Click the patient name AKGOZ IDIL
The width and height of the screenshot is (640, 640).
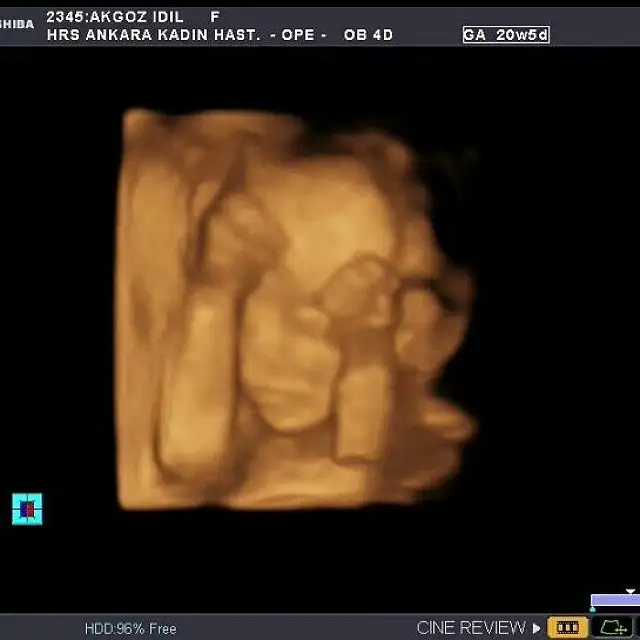click(136, 17)
